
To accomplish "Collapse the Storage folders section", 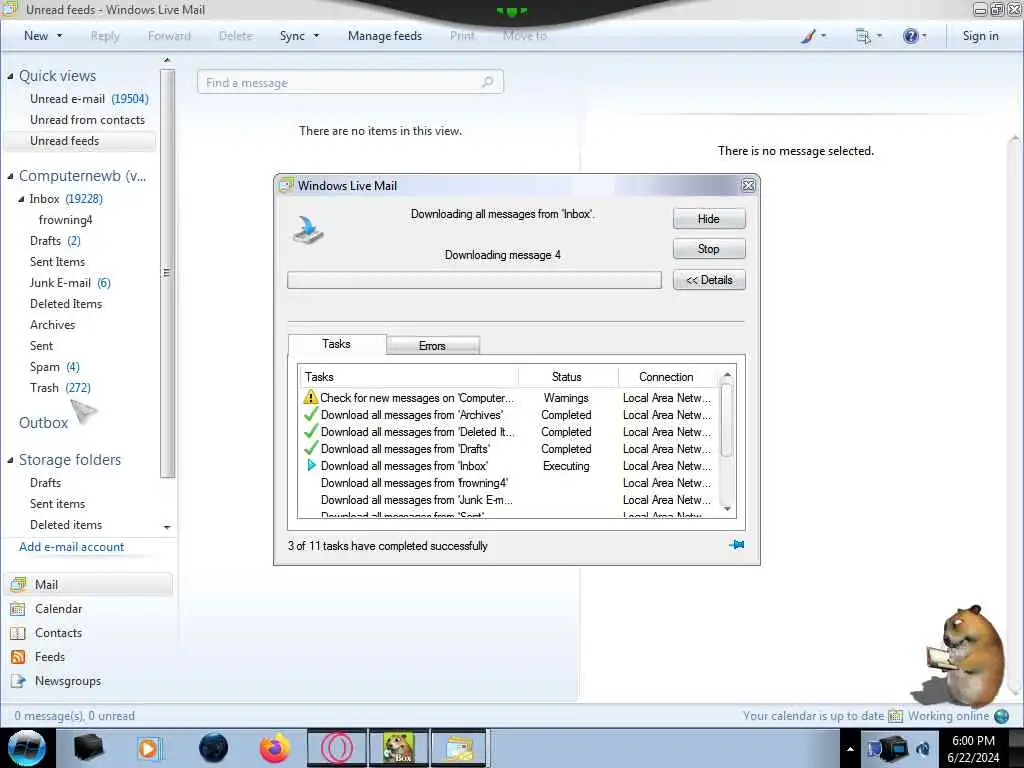I will 10,460.
